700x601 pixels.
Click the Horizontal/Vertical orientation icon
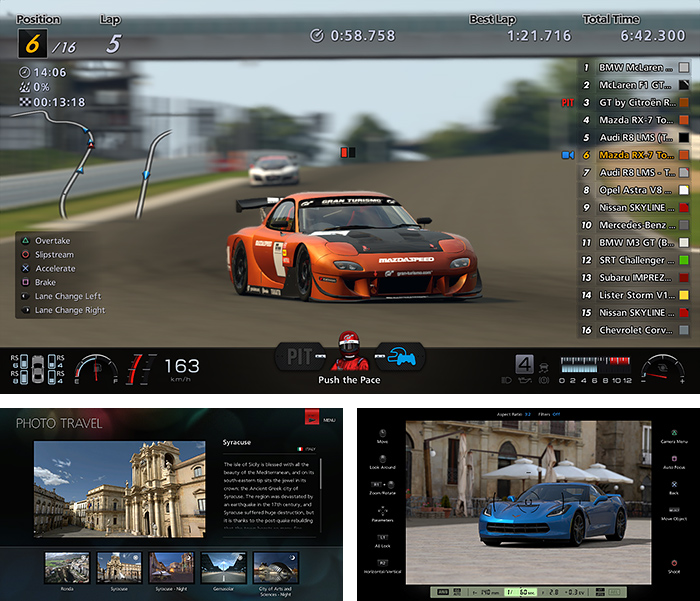[x=383, y=563]
